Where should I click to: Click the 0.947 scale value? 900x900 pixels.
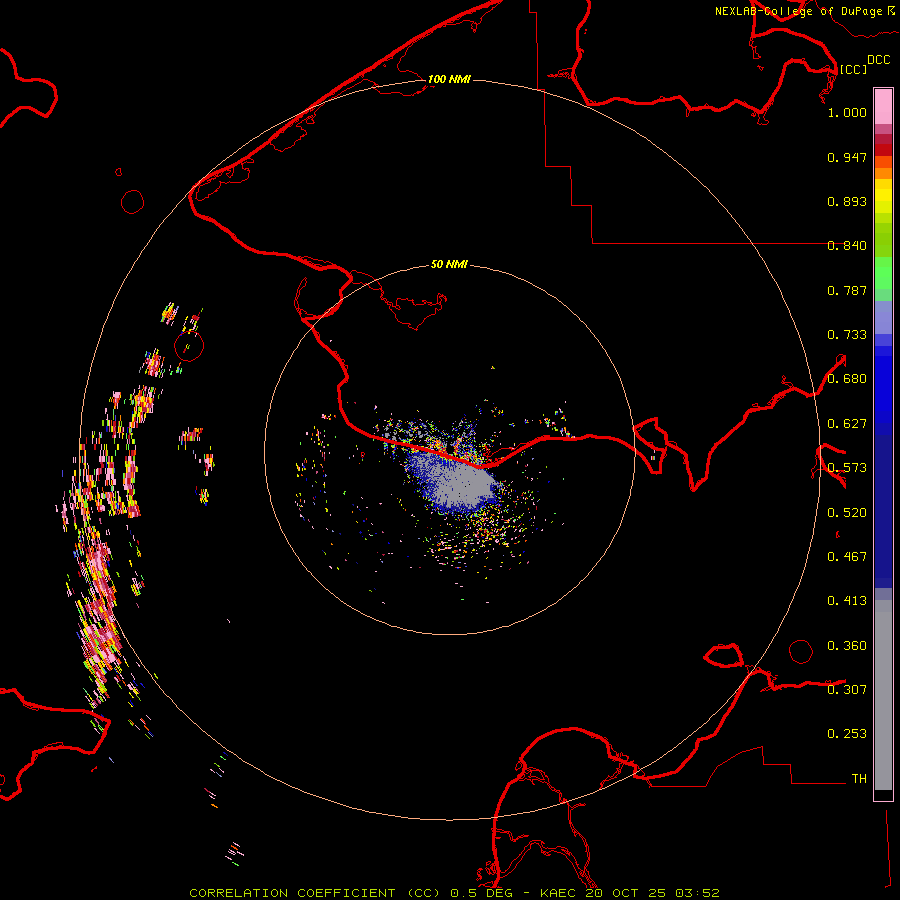tap(847, 157)
